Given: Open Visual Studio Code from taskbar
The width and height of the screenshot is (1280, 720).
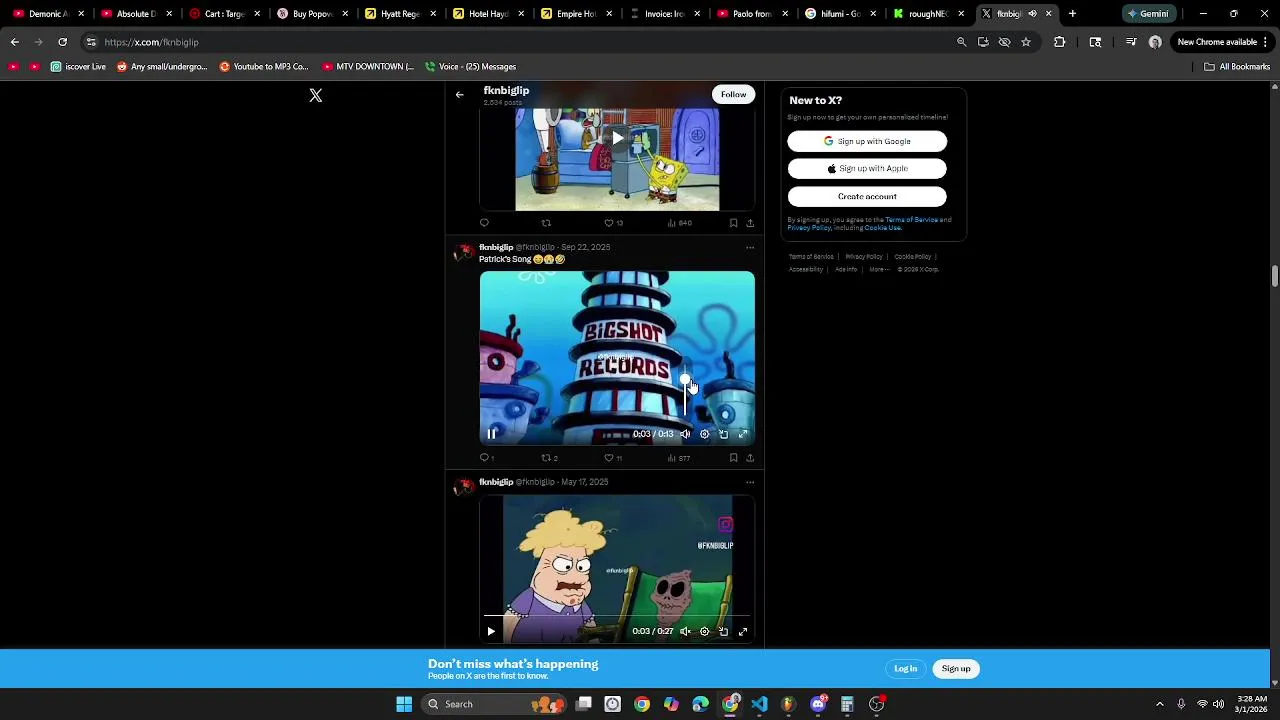Looking at the screenshot, I should (759, 704).
